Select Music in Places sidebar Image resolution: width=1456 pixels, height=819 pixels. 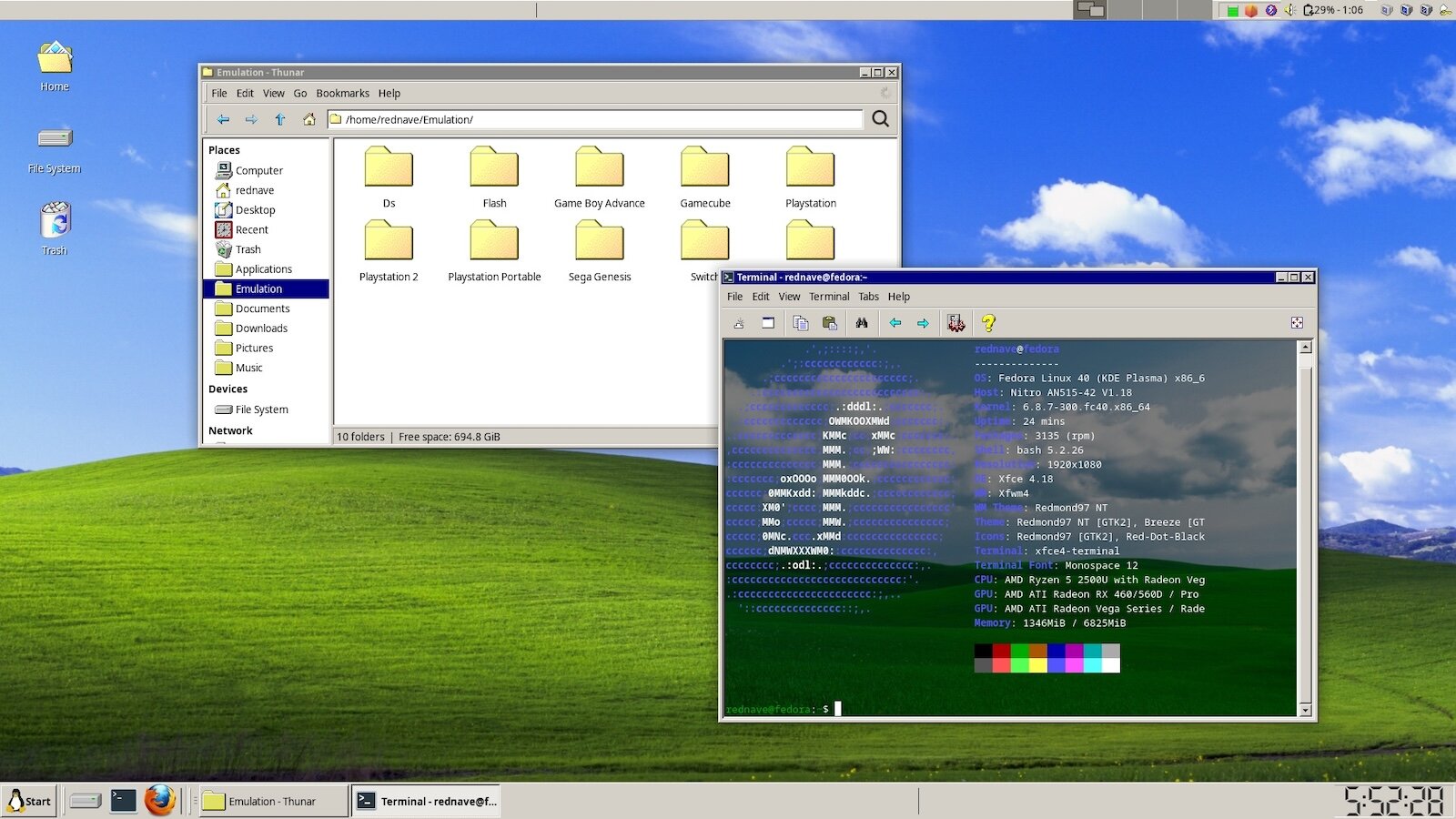click(x=266, y=368)
